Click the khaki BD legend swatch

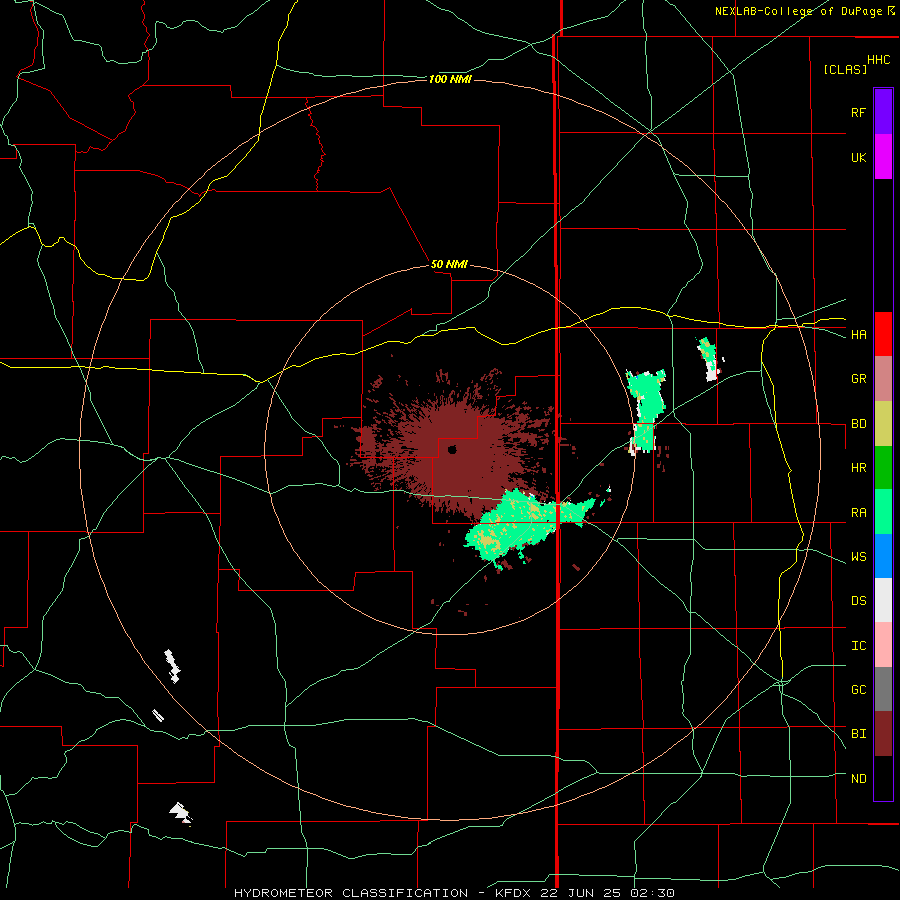pos(883,424)
